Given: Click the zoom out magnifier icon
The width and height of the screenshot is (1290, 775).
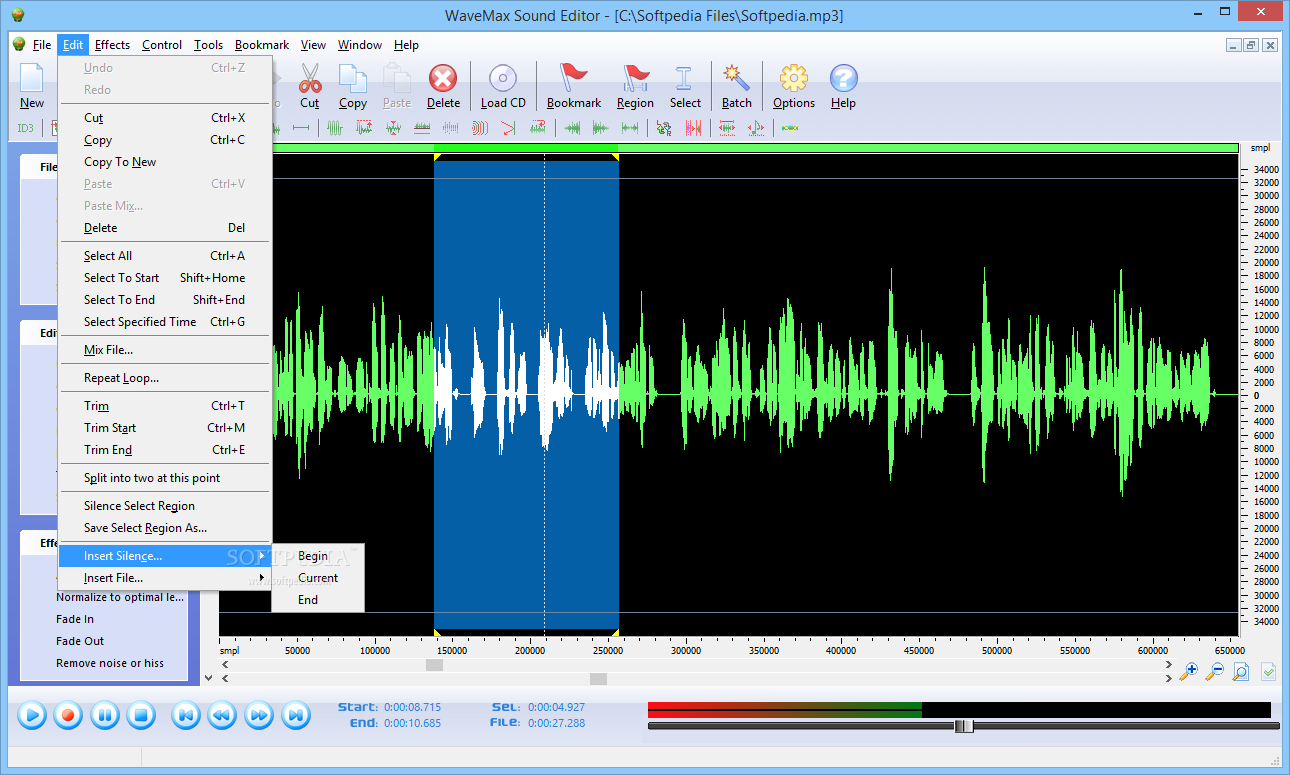Looking at the screenshot, I should click(x=1215, y=672).
